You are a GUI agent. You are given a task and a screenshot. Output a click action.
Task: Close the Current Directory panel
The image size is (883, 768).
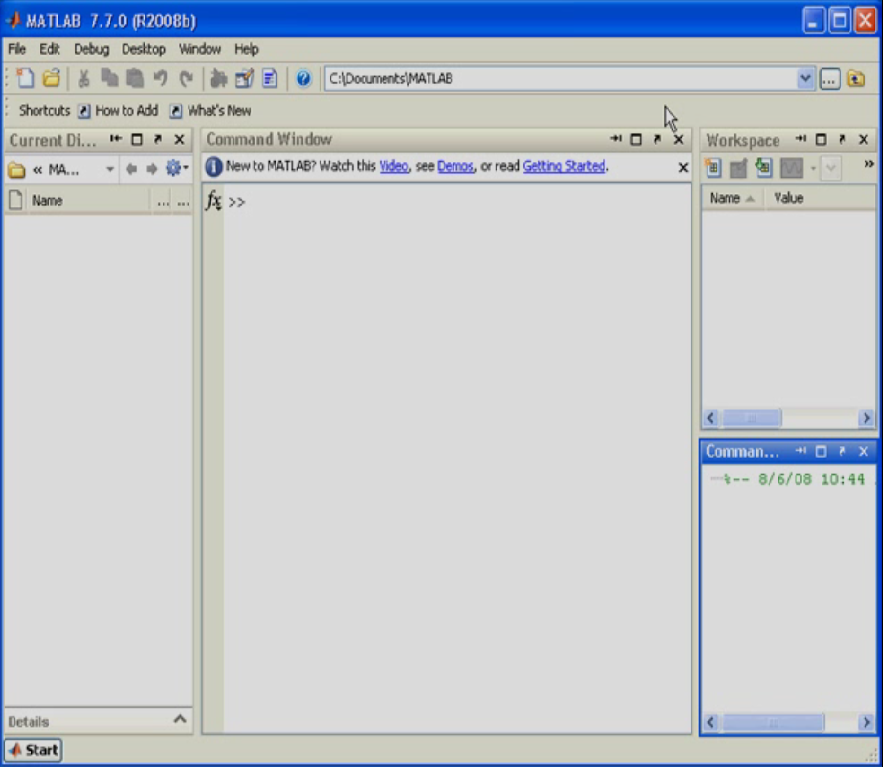click(x=180, y=139)
